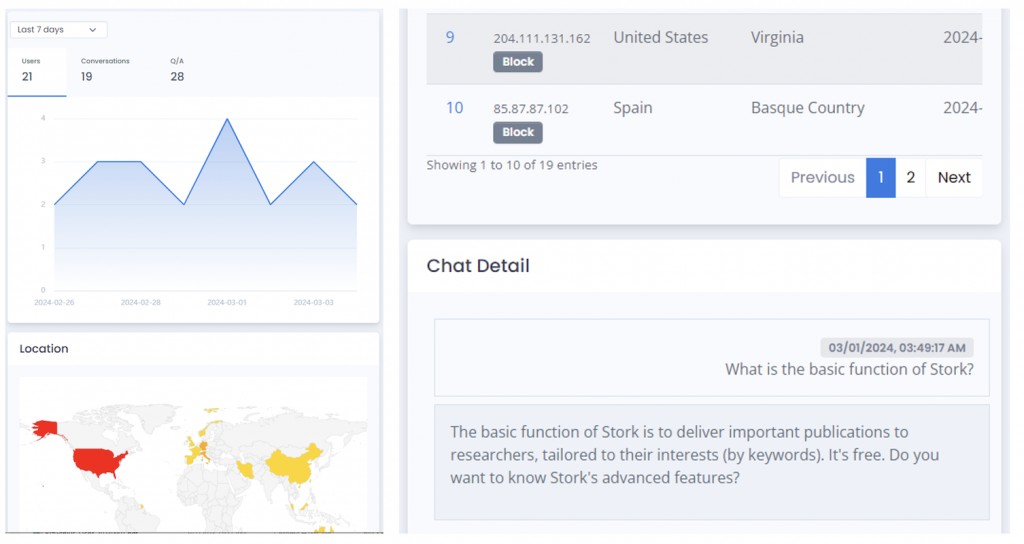Image resolution: width=1024 pixels, height=544 pixels.
Task: Switch to the Conversations tab
Action: click(x=105, y=69)
